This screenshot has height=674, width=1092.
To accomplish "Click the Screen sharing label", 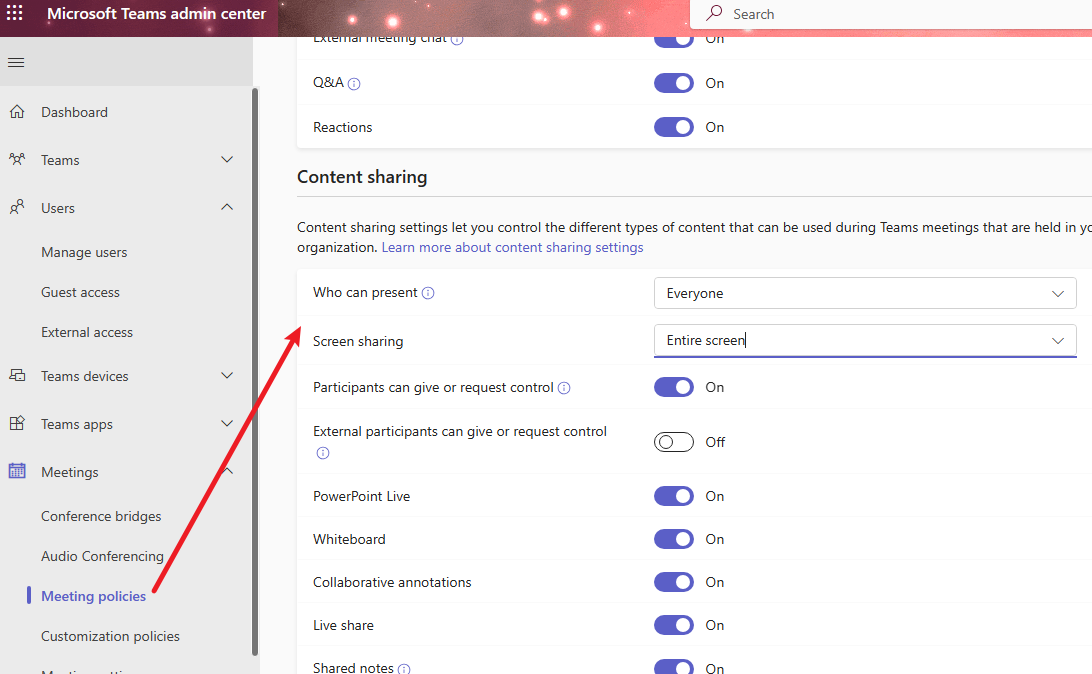I will point(358,341).
